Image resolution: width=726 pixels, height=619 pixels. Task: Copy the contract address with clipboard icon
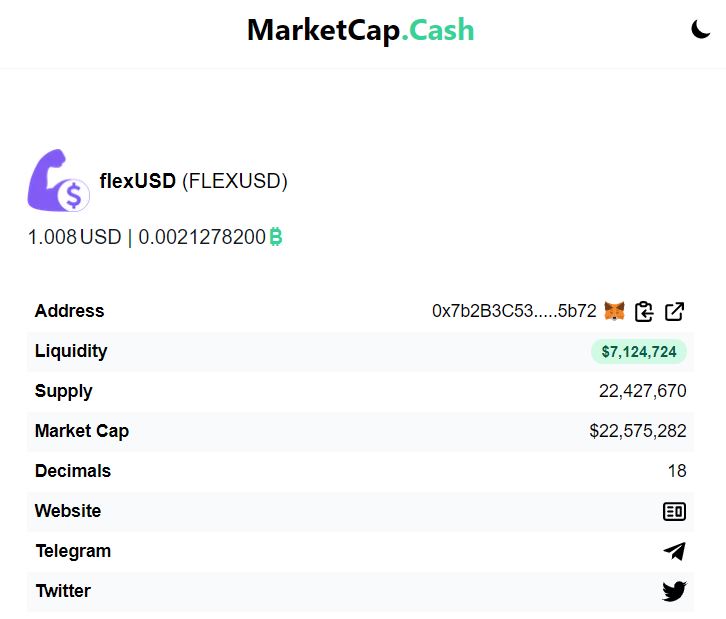coord(644,311)
